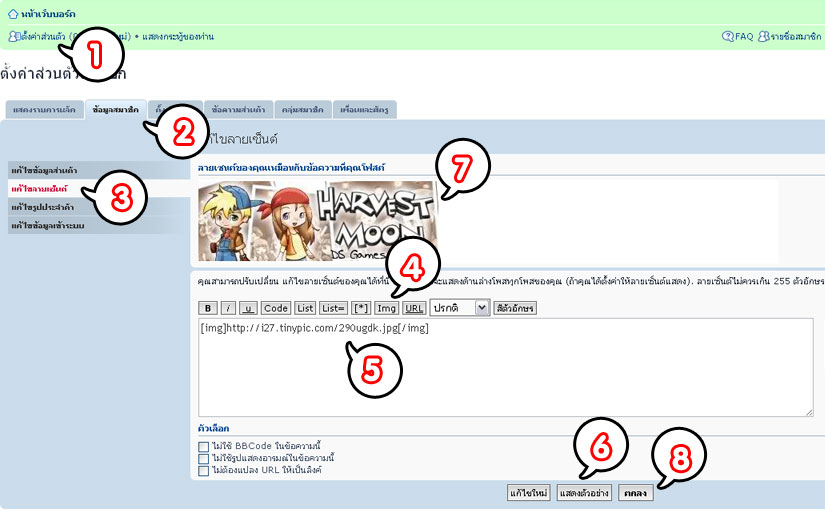Insert list item [*] tag
Screen dimensions: 825x510
361,308
